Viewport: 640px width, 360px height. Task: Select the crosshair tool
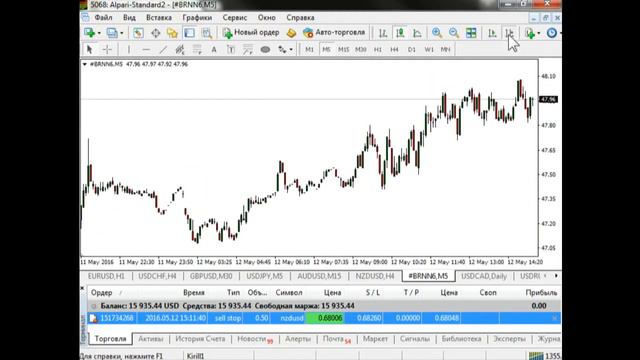[x=107, y=49]
